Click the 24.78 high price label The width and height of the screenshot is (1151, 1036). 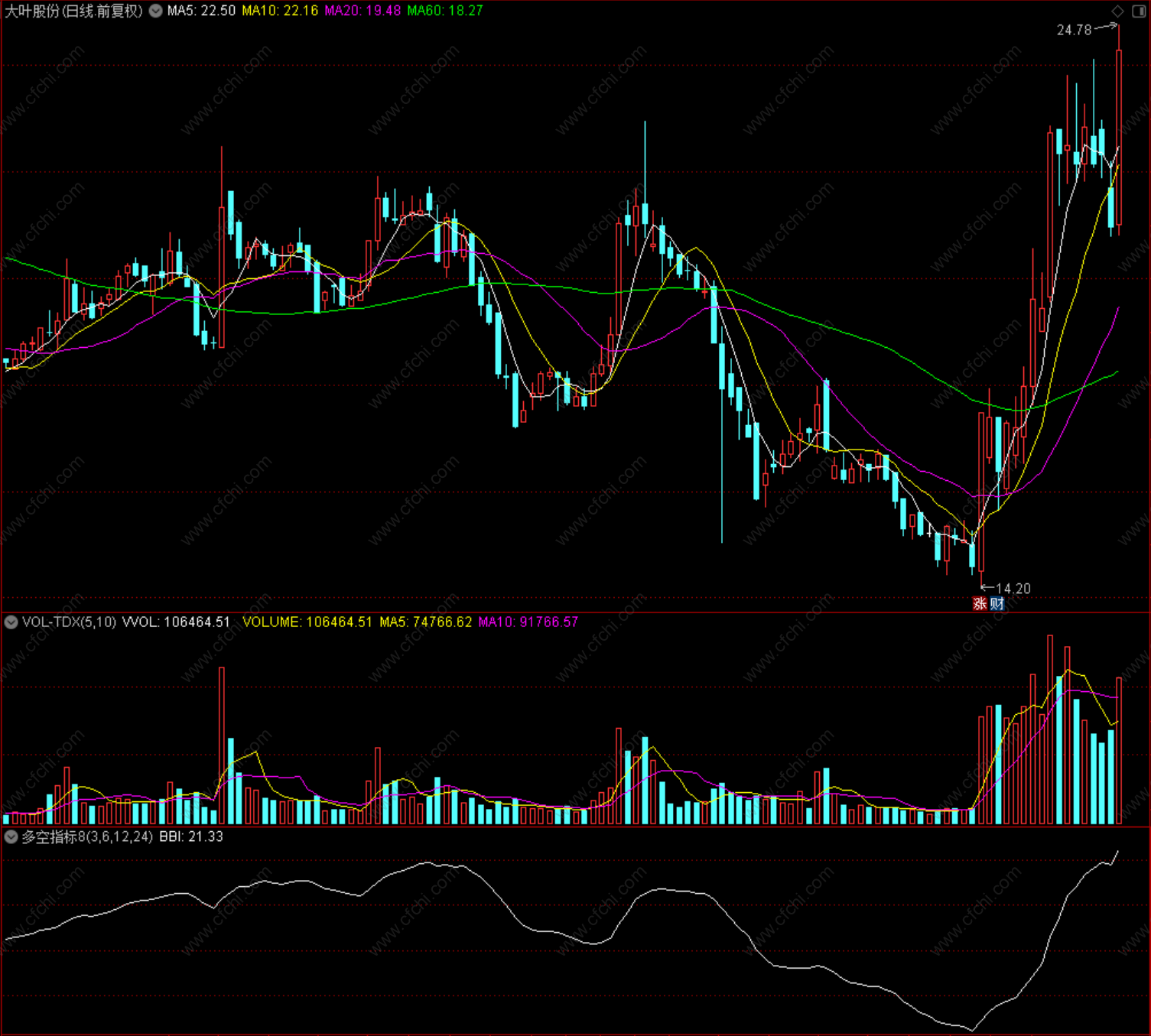(1075, 31)
